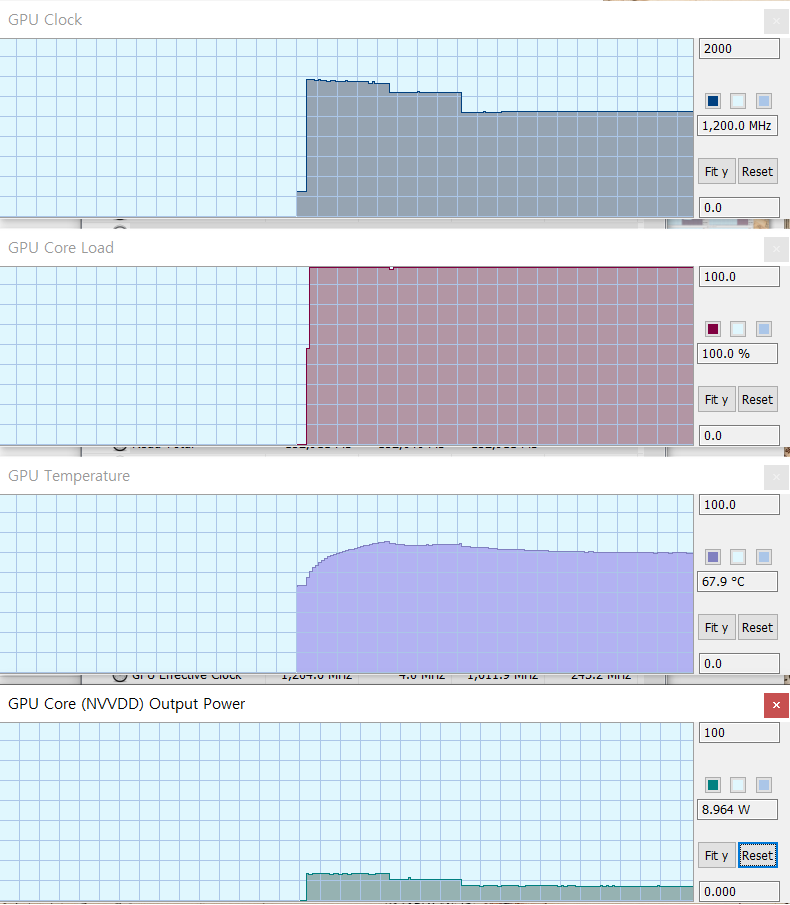Click the 100.0 % current load value
The width and height of the screenshot is (790, 905).
tap(737, 353)
